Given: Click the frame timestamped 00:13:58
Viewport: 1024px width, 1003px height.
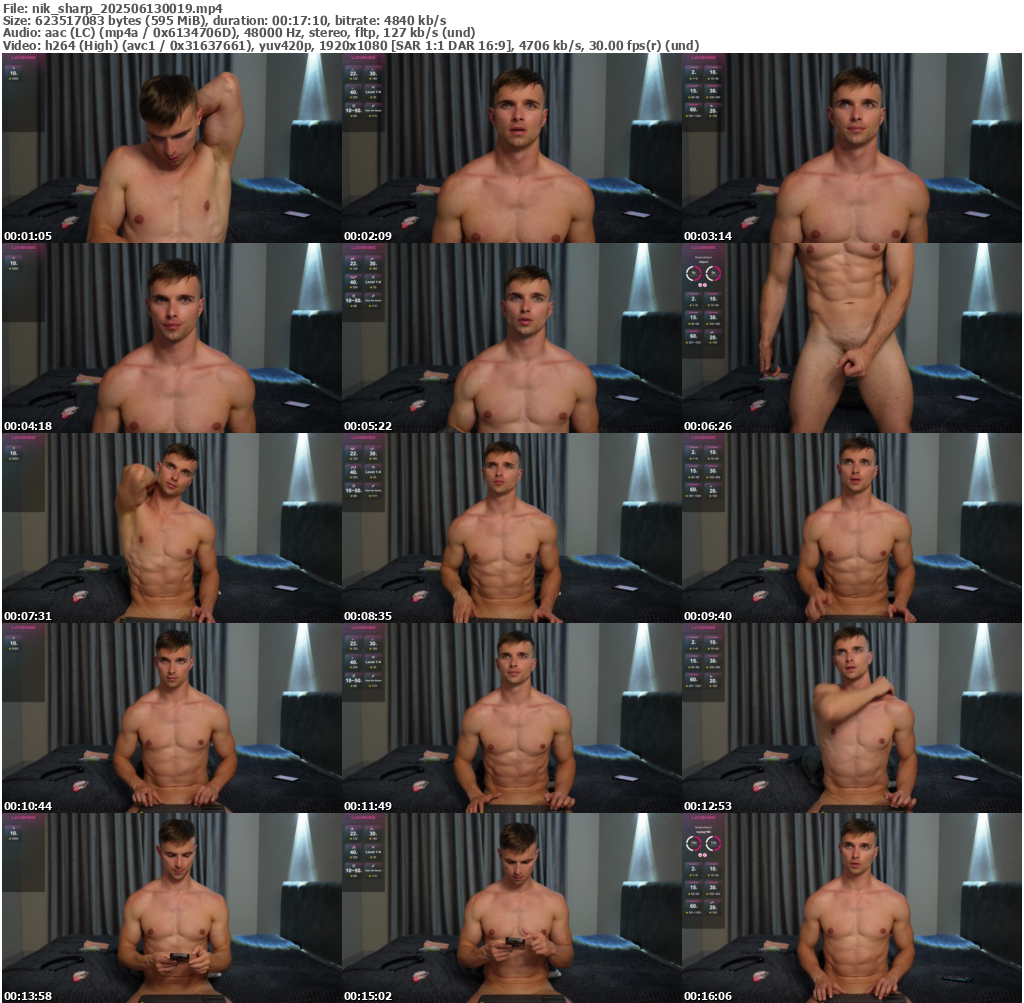Looking at the screenshot, I should [171, 907].
